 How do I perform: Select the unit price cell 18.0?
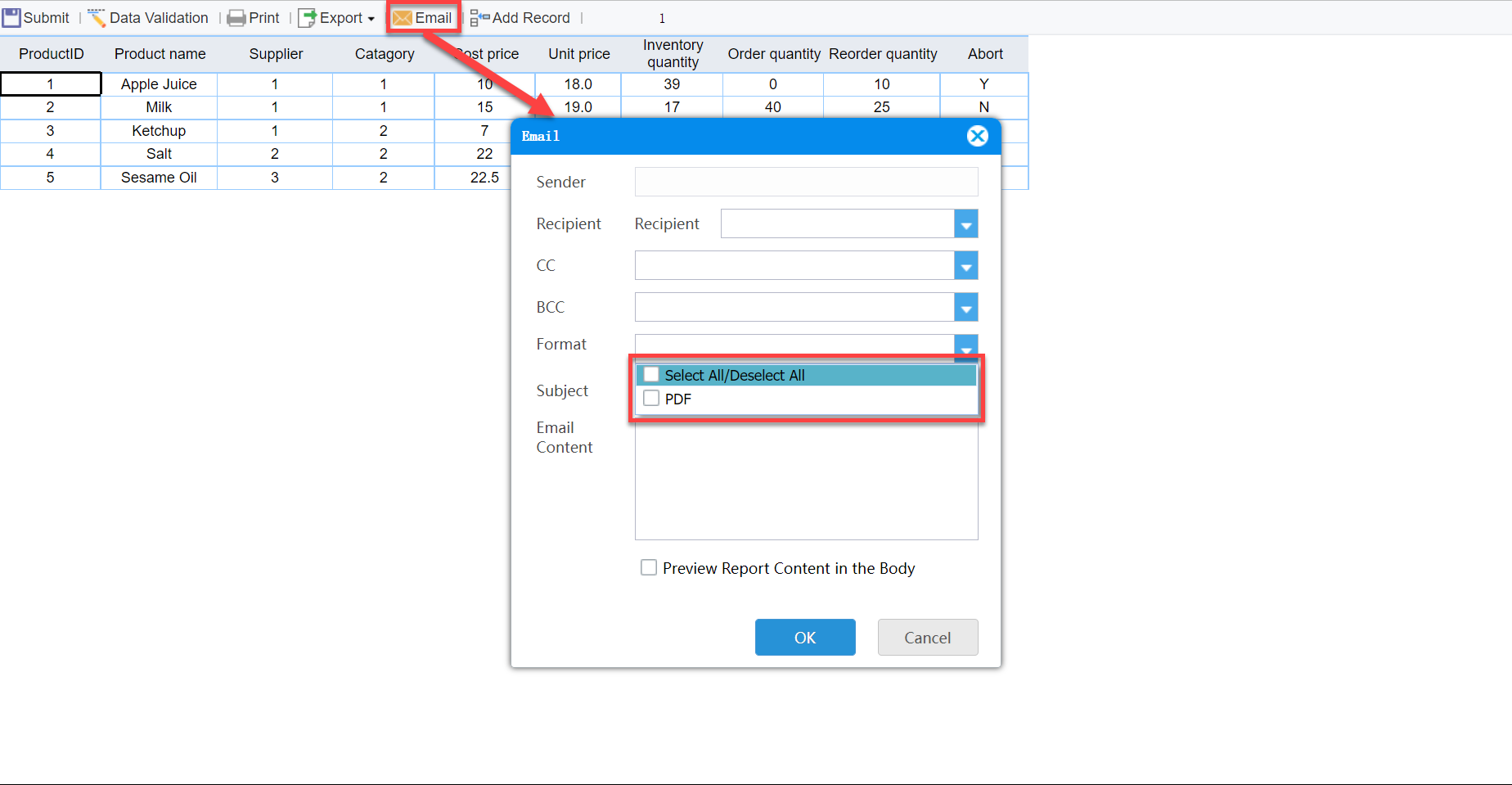coord(578,84)
